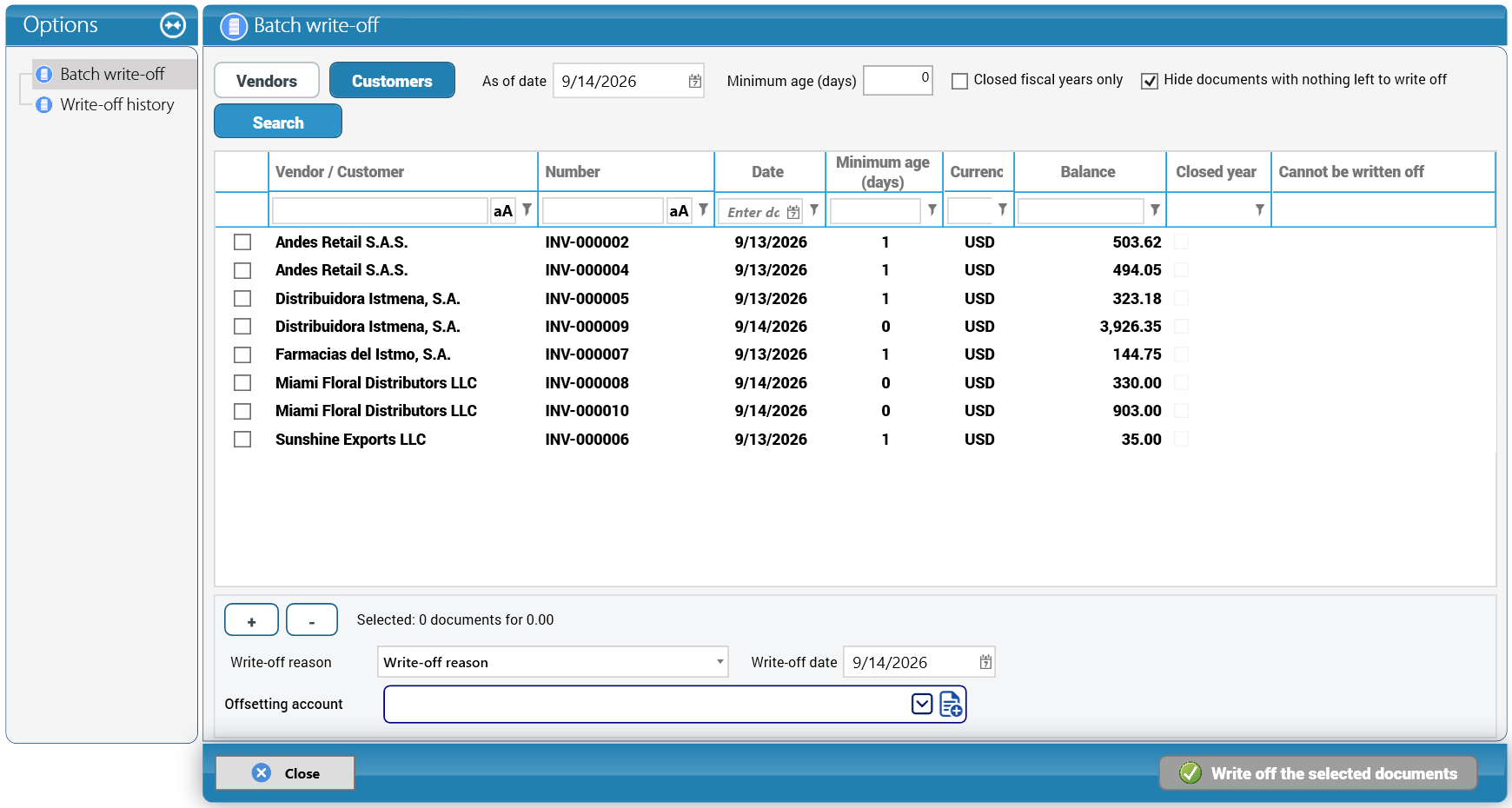Sort by the Number column header

click(x=626, y=172)
